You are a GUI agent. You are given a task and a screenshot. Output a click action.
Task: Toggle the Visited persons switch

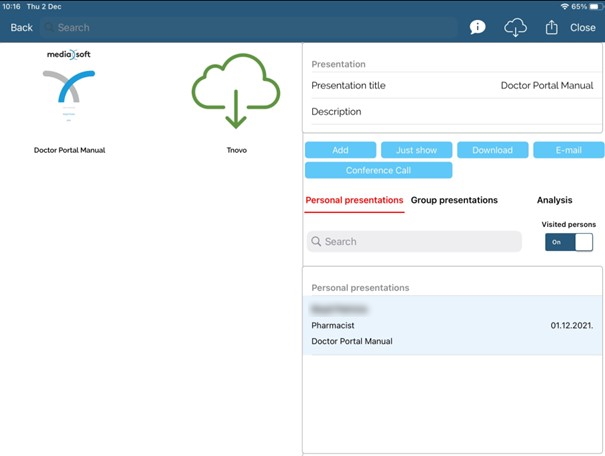[568, 242]
